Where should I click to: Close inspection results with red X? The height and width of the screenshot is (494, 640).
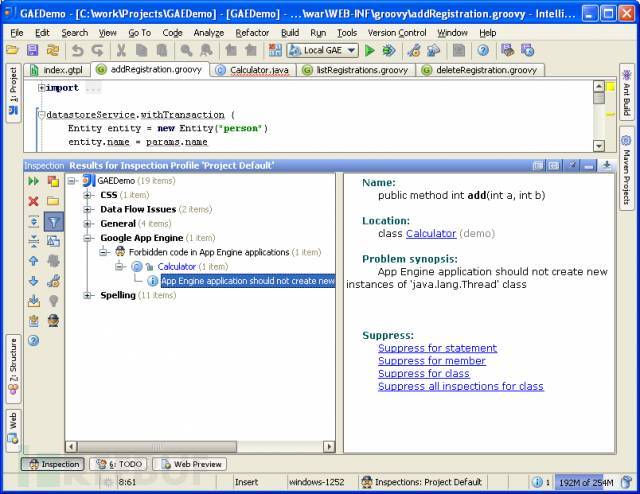tap(33, 201)
